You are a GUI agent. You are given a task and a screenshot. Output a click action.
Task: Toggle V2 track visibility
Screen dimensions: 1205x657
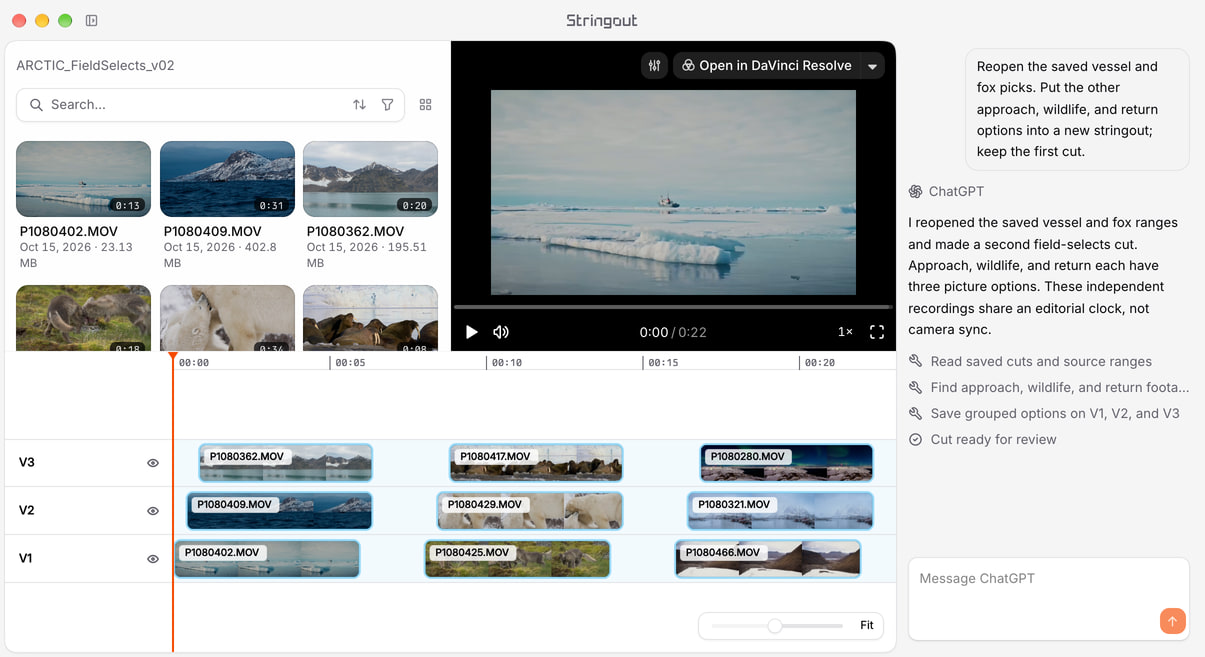click(x=153, y=511)
